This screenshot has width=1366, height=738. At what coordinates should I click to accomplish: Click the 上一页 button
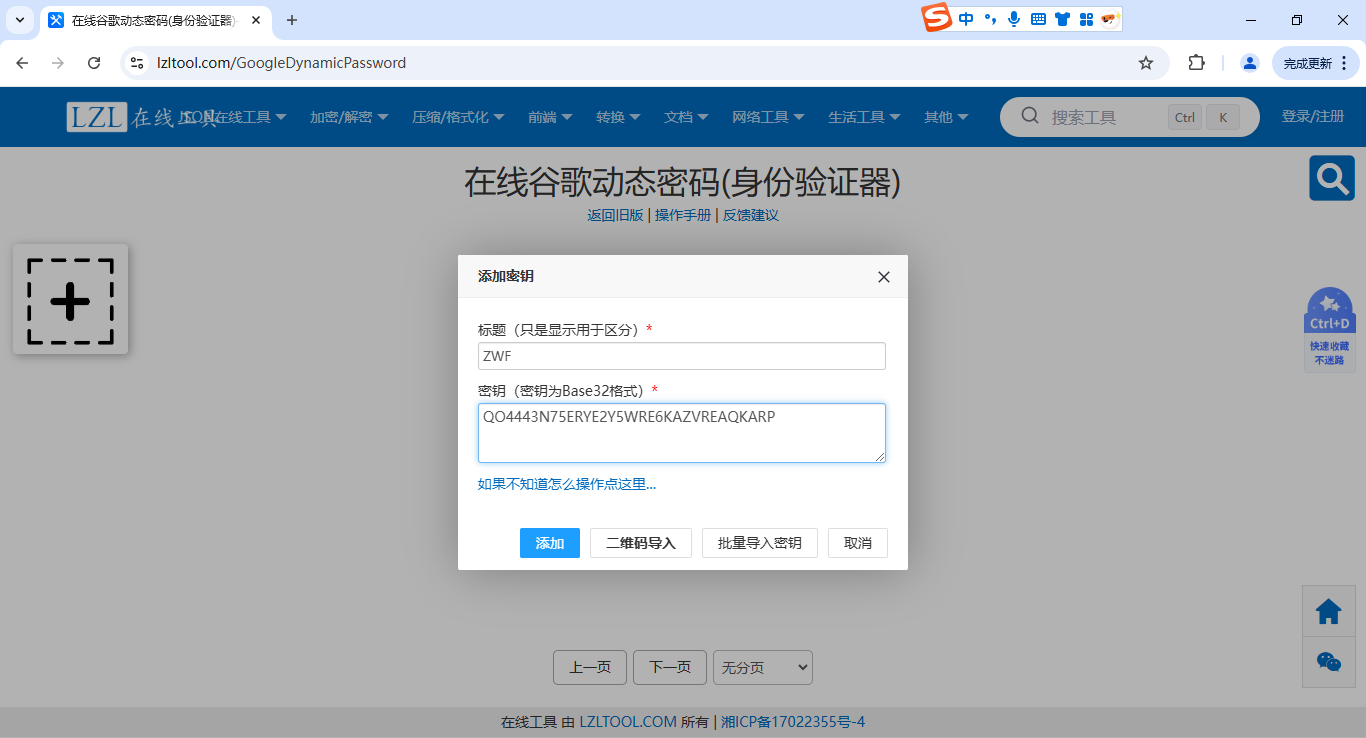[x=590, y=668]
